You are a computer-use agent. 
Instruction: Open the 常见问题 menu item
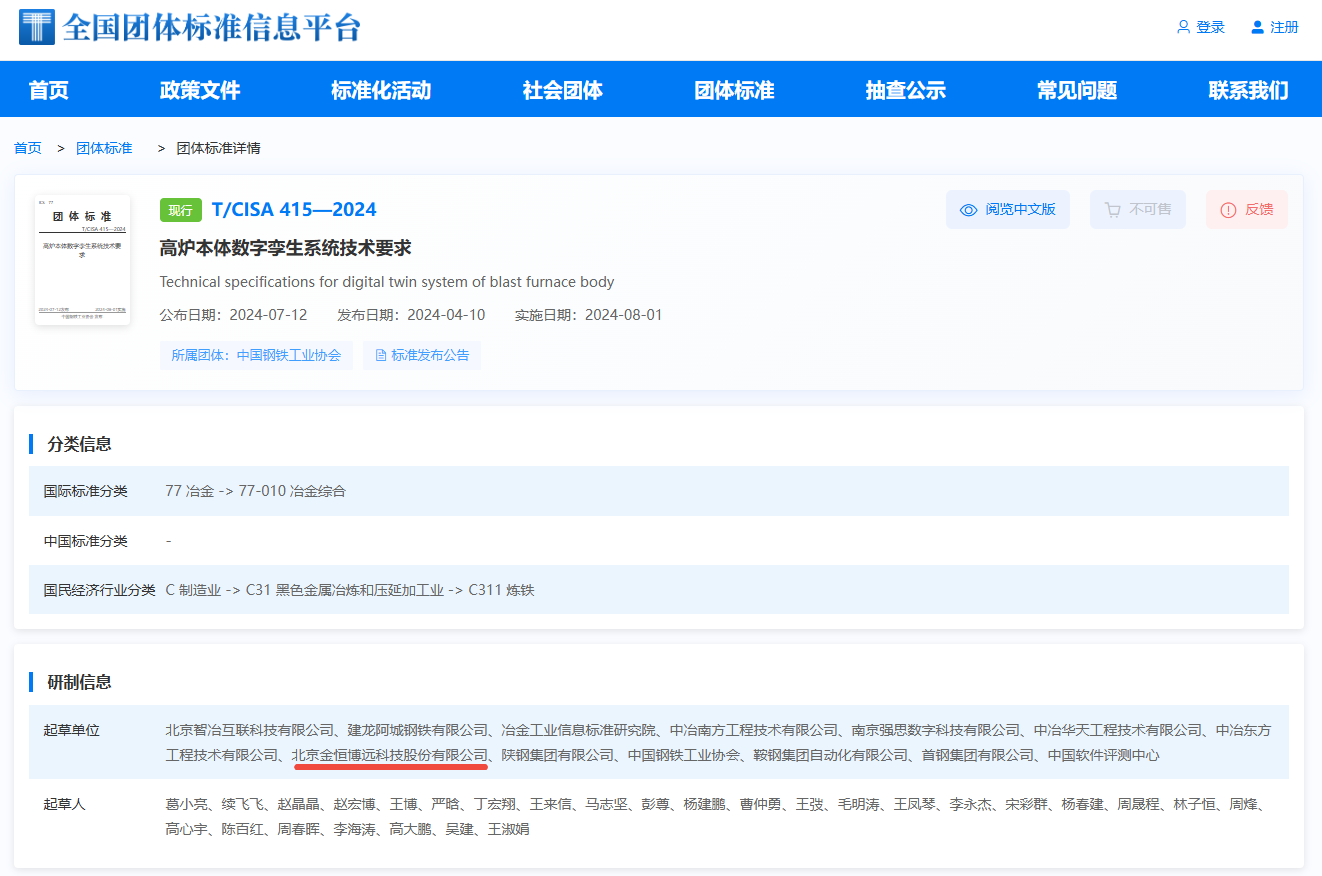point(1077,90)
